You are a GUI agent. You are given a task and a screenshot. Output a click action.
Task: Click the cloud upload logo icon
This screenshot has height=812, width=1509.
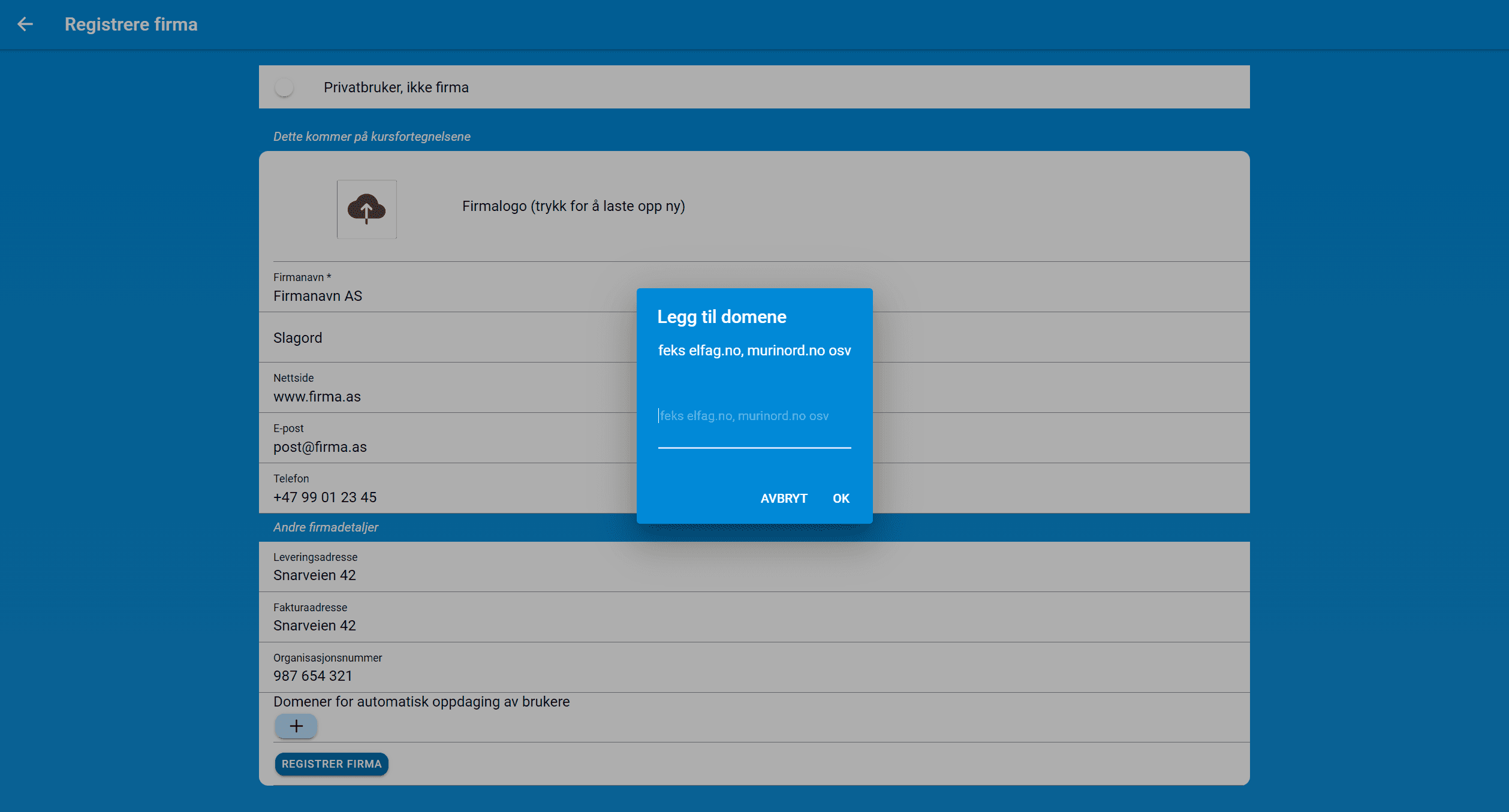pos(366,209)
